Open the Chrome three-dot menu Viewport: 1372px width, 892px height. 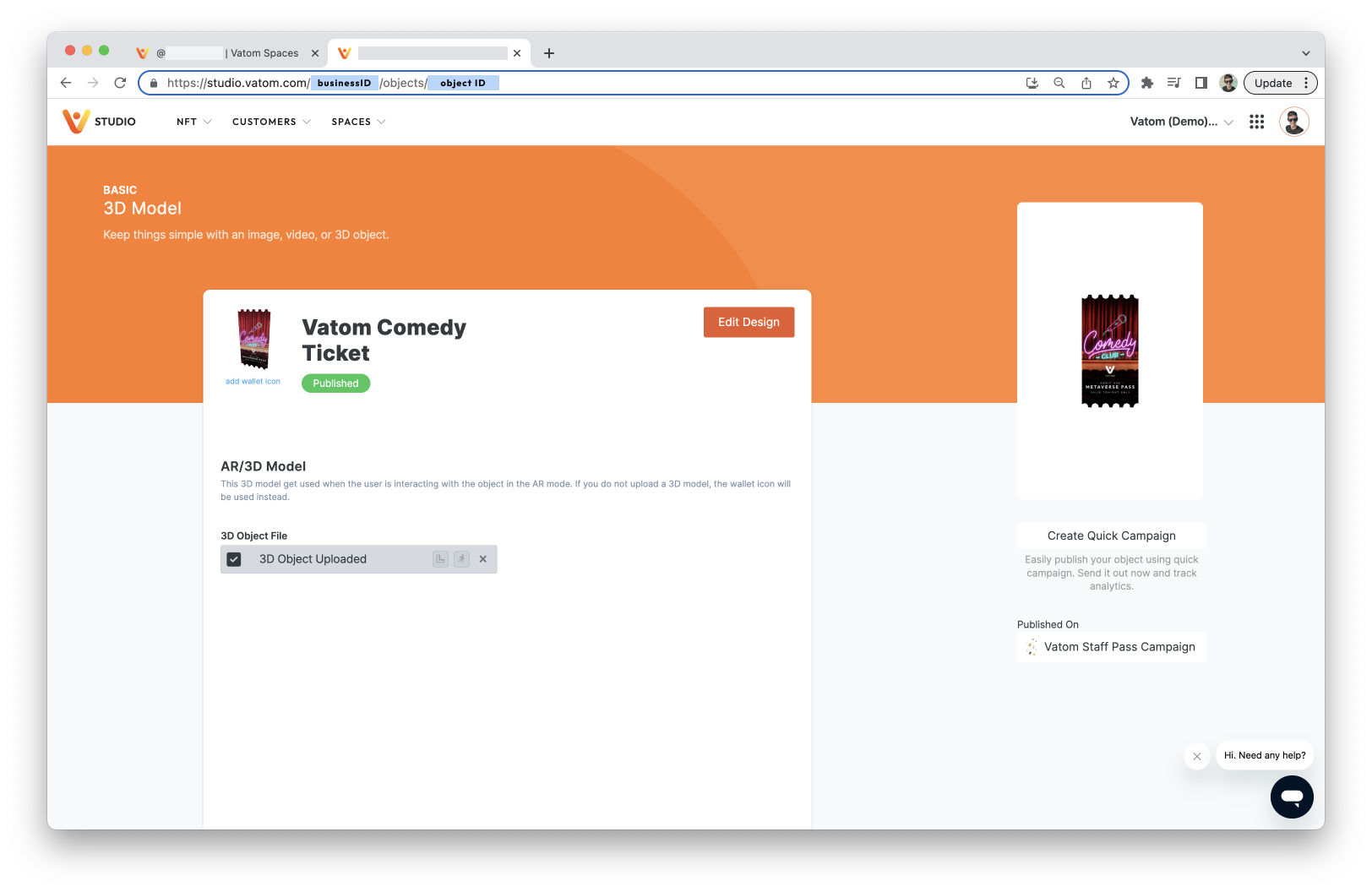(x=1306, y=83)
